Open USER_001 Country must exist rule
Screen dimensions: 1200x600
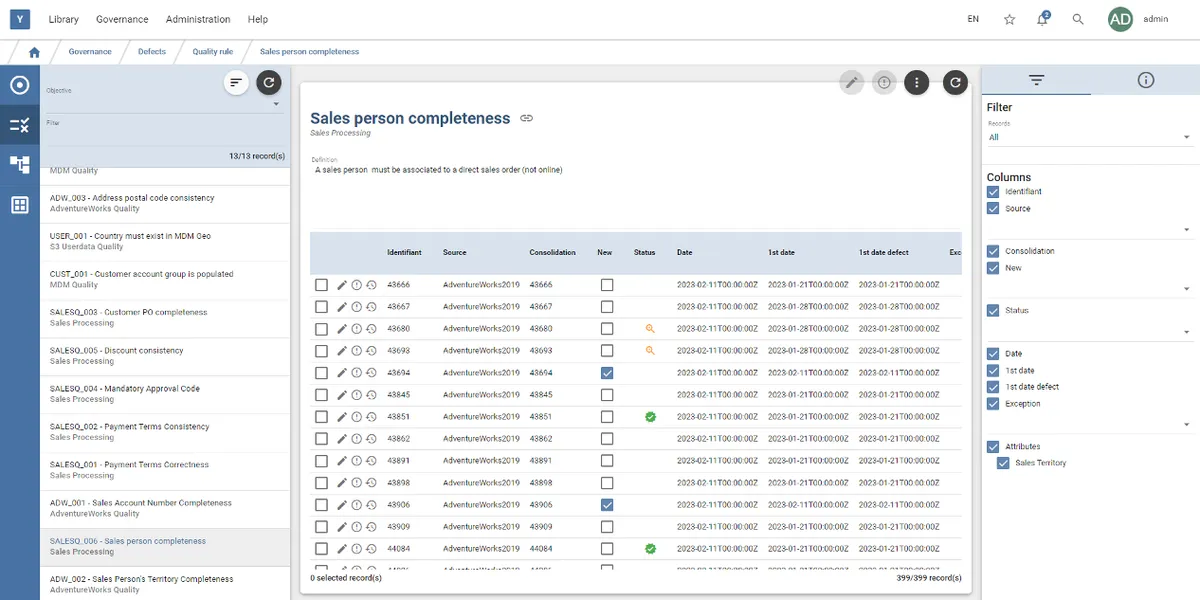click(165, 242)
